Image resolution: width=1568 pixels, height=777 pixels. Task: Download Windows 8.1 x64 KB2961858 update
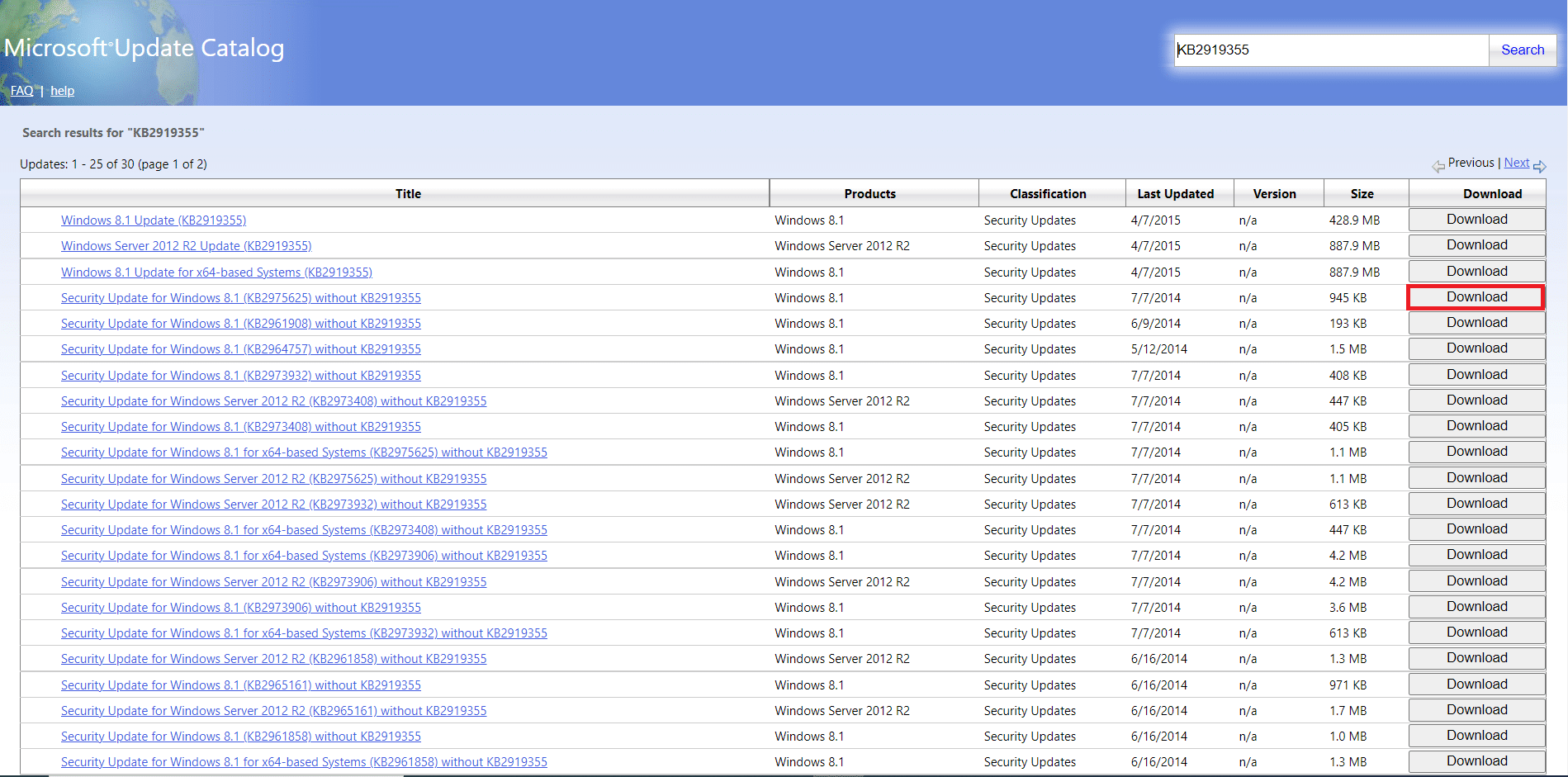click(1476, 761)
